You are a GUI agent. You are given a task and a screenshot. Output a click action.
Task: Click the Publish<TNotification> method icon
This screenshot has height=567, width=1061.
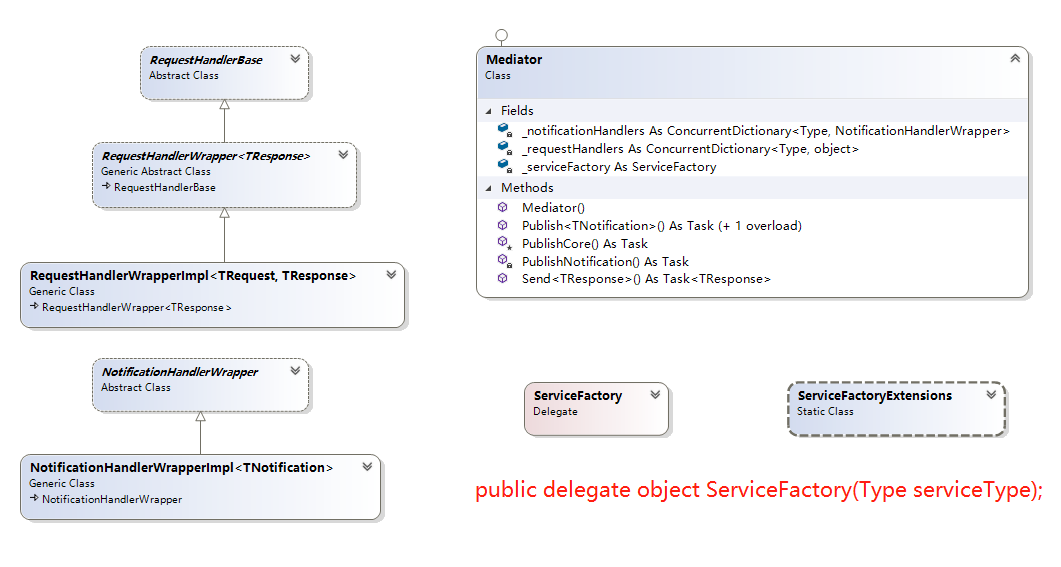point(503,225)
